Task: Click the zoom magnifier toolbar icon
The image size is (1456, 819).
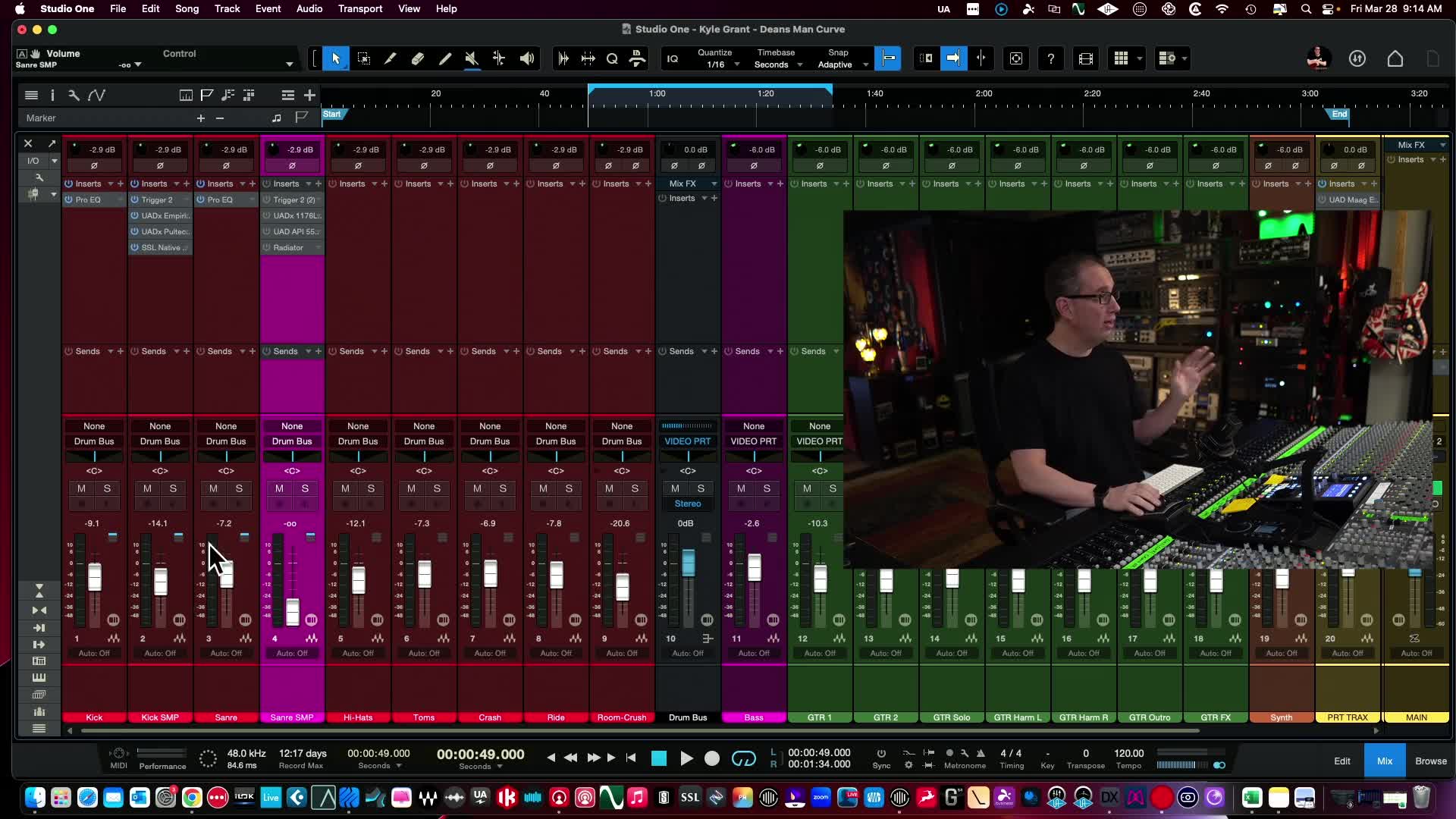Action: [612, 58]
